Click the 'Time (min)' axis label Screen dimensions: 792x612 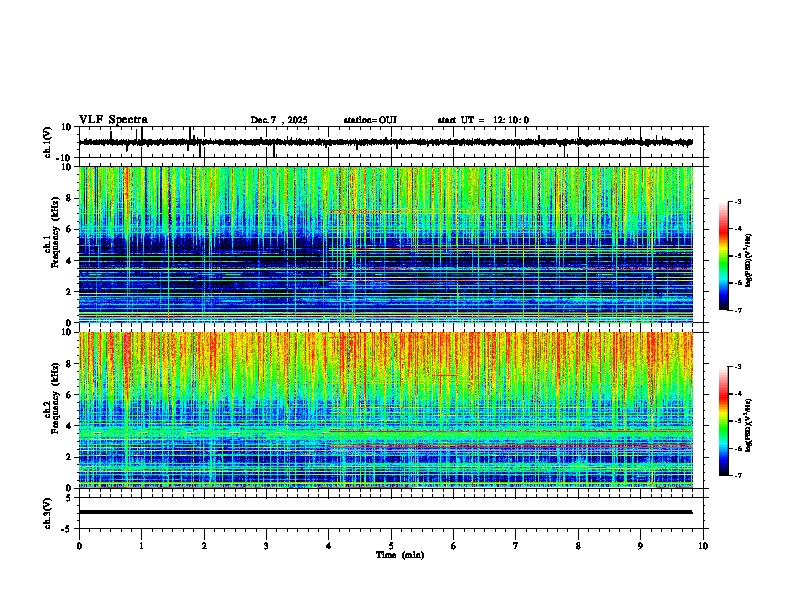tap(400, 555)
